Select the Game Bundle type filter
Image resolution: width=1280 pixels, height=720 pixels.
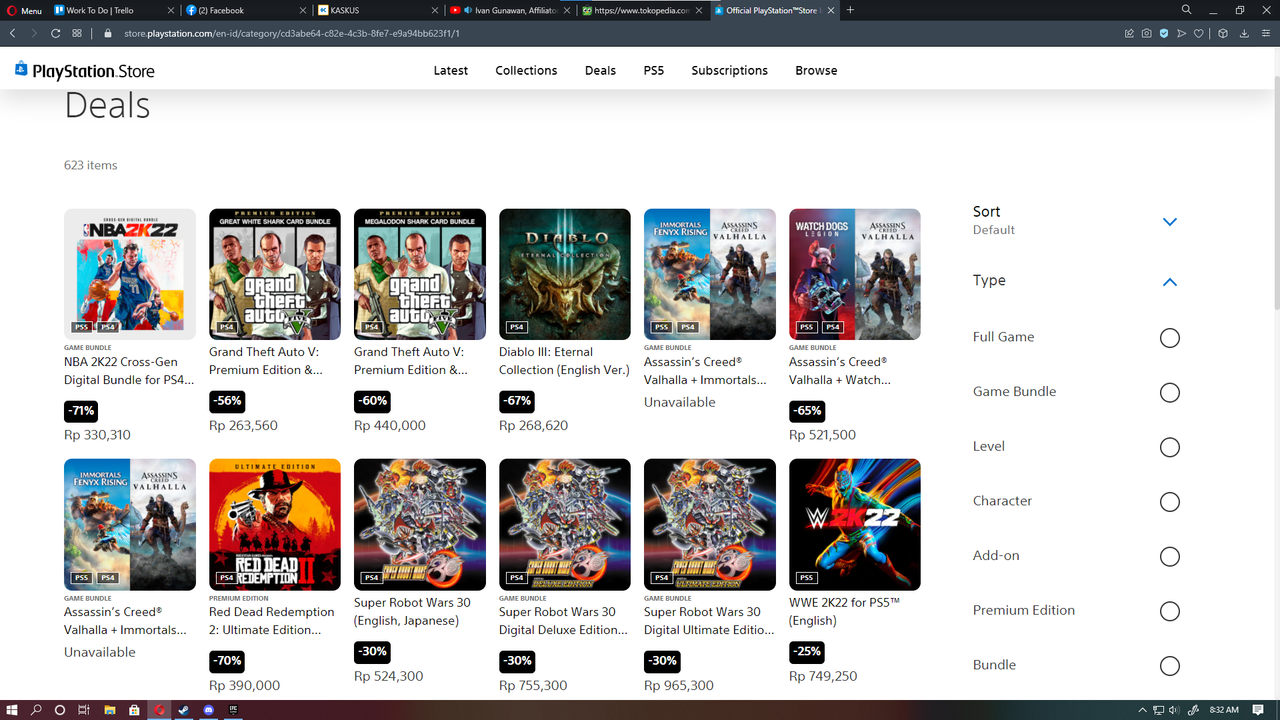(x=1170, y=393)
